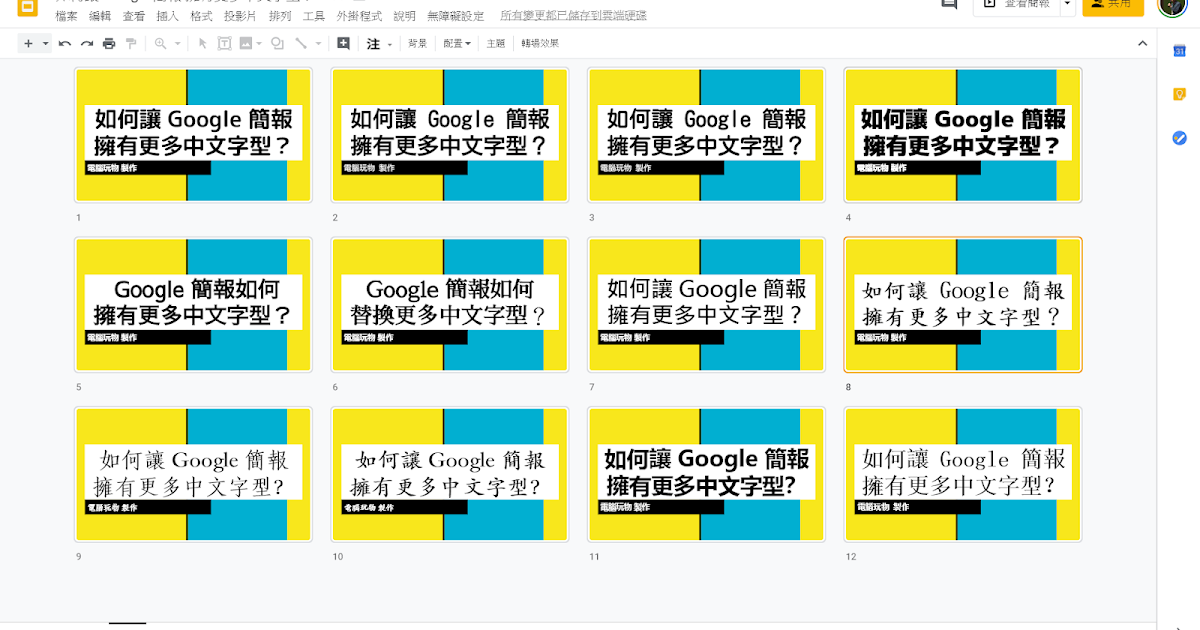Select slide 4 thumbnail with bold title

tap(963, 135)
